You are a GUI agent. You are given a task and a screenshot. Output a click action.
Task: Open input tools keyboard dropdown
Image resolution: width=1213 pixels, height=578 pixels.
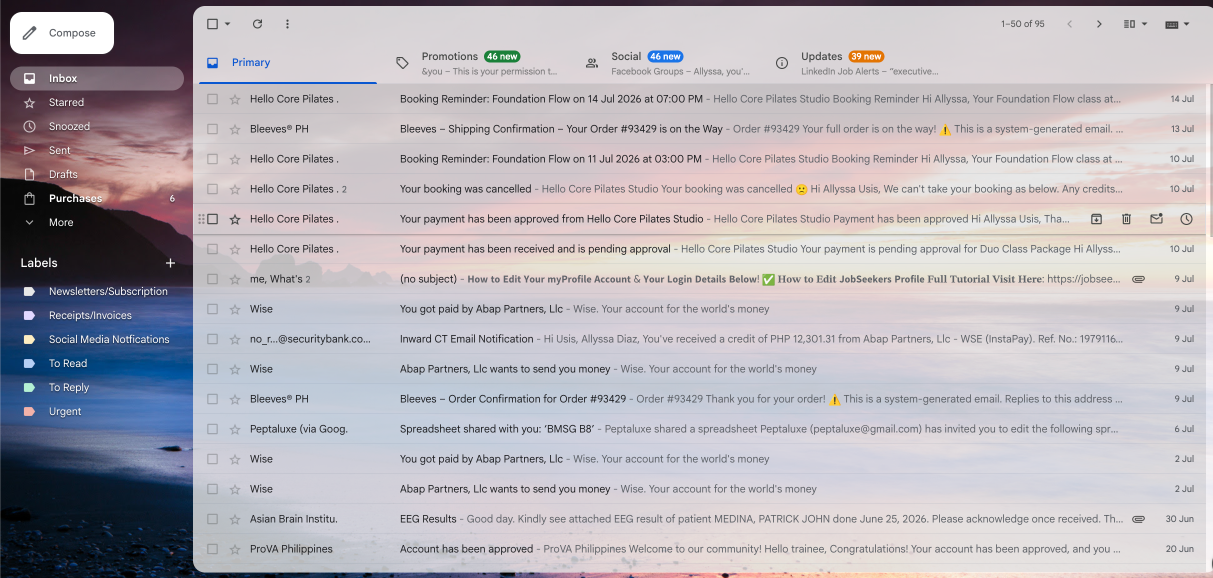1177,24
